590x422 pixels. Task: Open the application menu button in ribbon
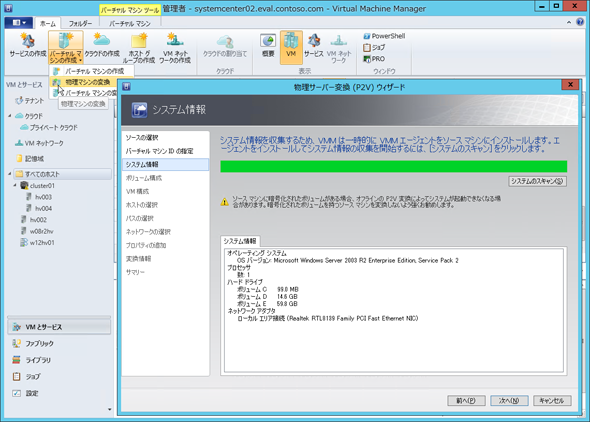click(19, 23)
